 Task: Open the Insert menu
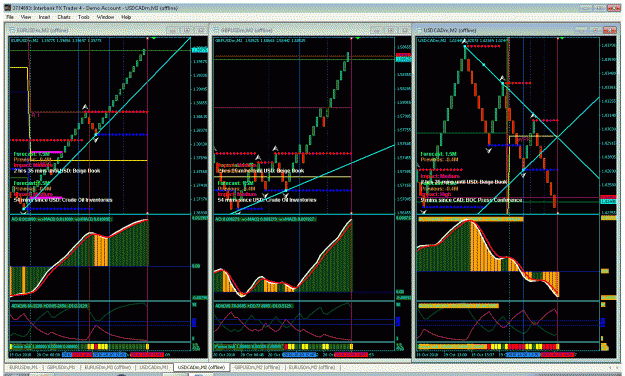point(44,17)
